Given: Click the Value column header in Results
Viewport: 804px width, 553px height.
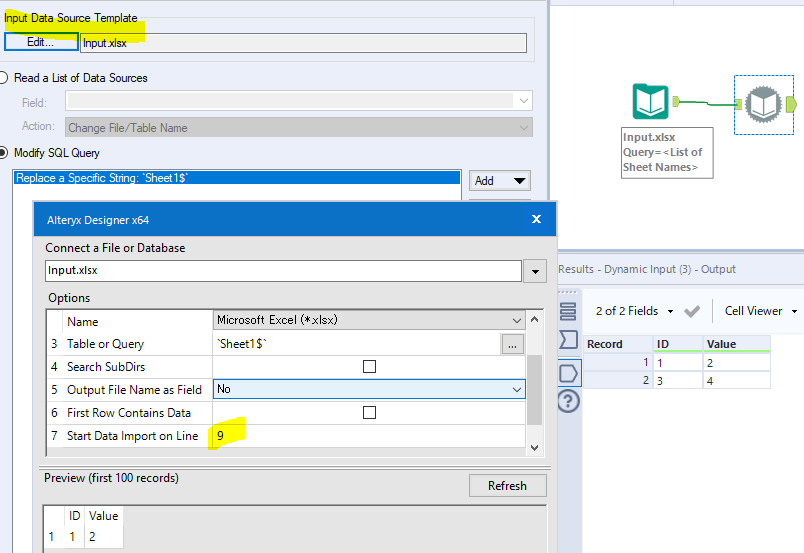Looking at the screenshot, I should tap(737, 344).
